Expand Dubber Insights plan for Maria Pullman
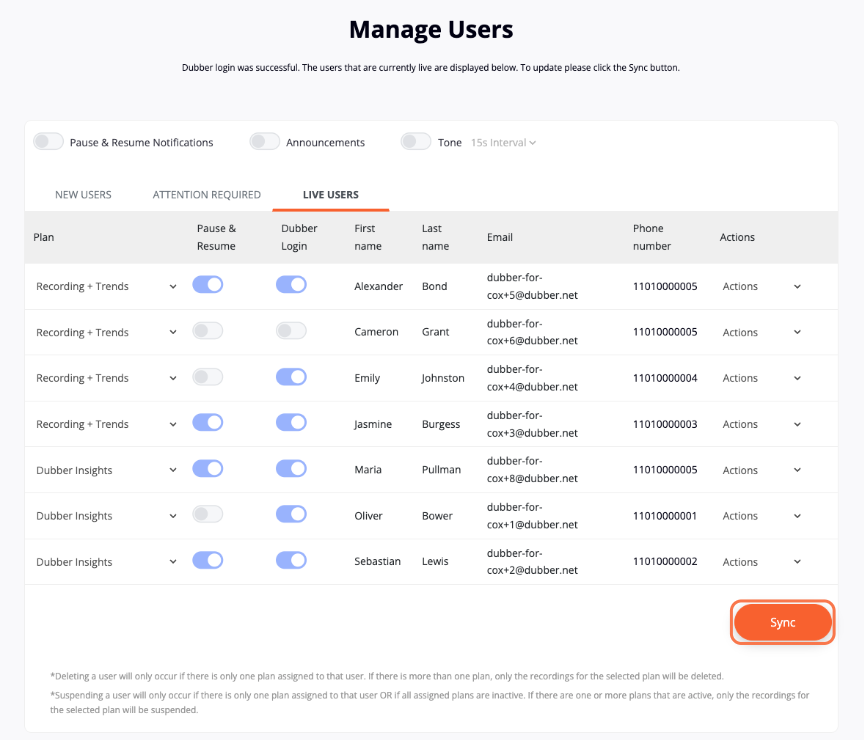Screen dimensions: 864x740 click(x=173, y=470)
